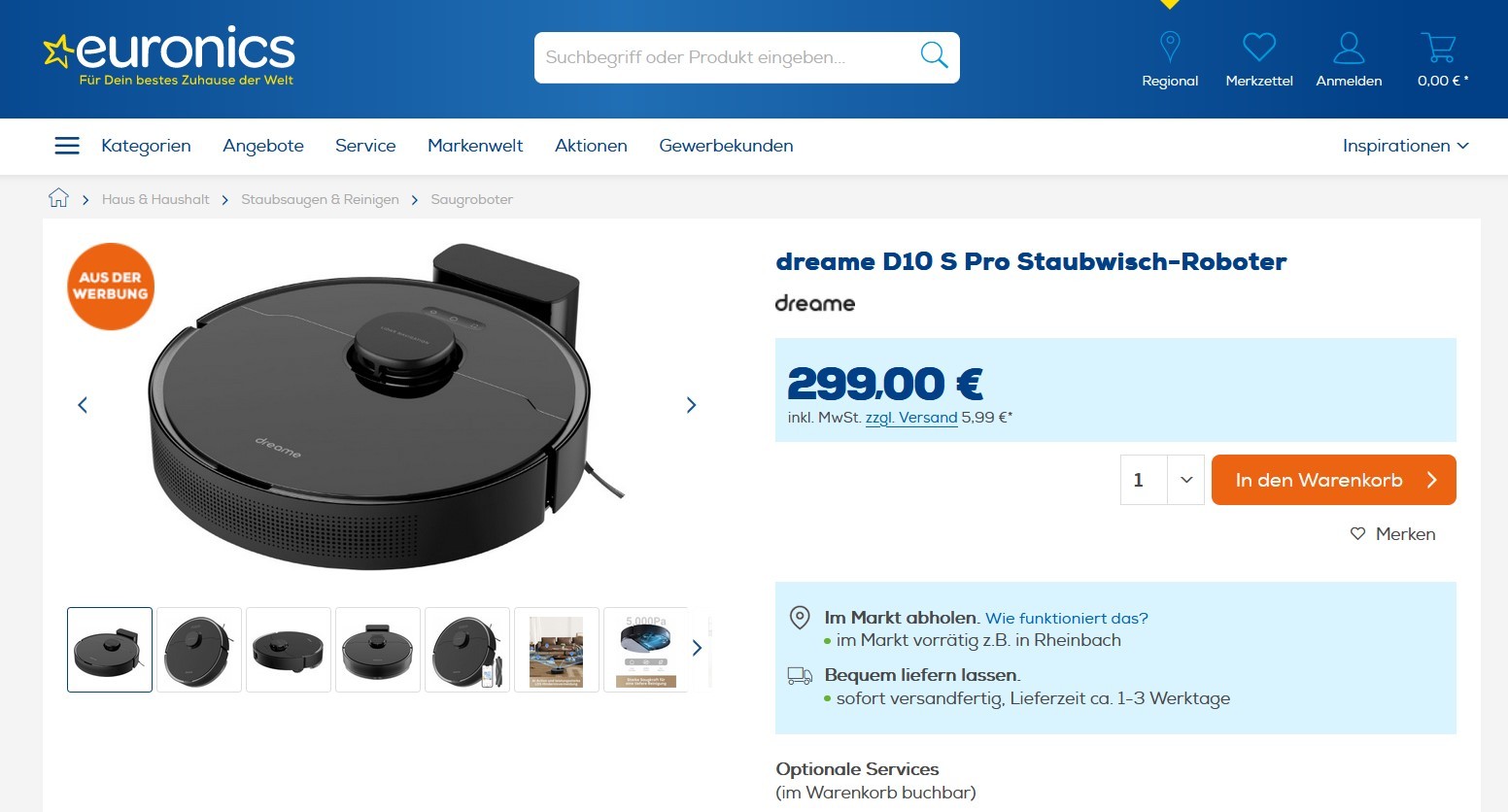Show next product image with right arrow
The width and height of the screenshot is (1508, 812).
[691, 405]
